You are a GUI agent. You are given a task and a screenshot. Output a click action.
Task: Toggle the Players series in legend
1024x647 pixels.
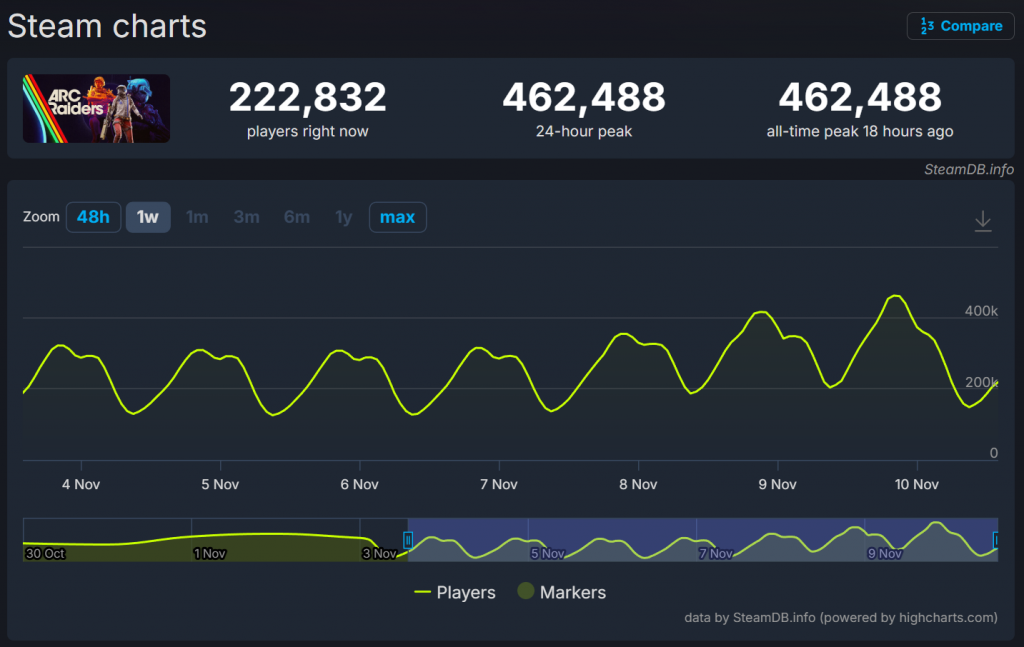click(x=455, y=592)
